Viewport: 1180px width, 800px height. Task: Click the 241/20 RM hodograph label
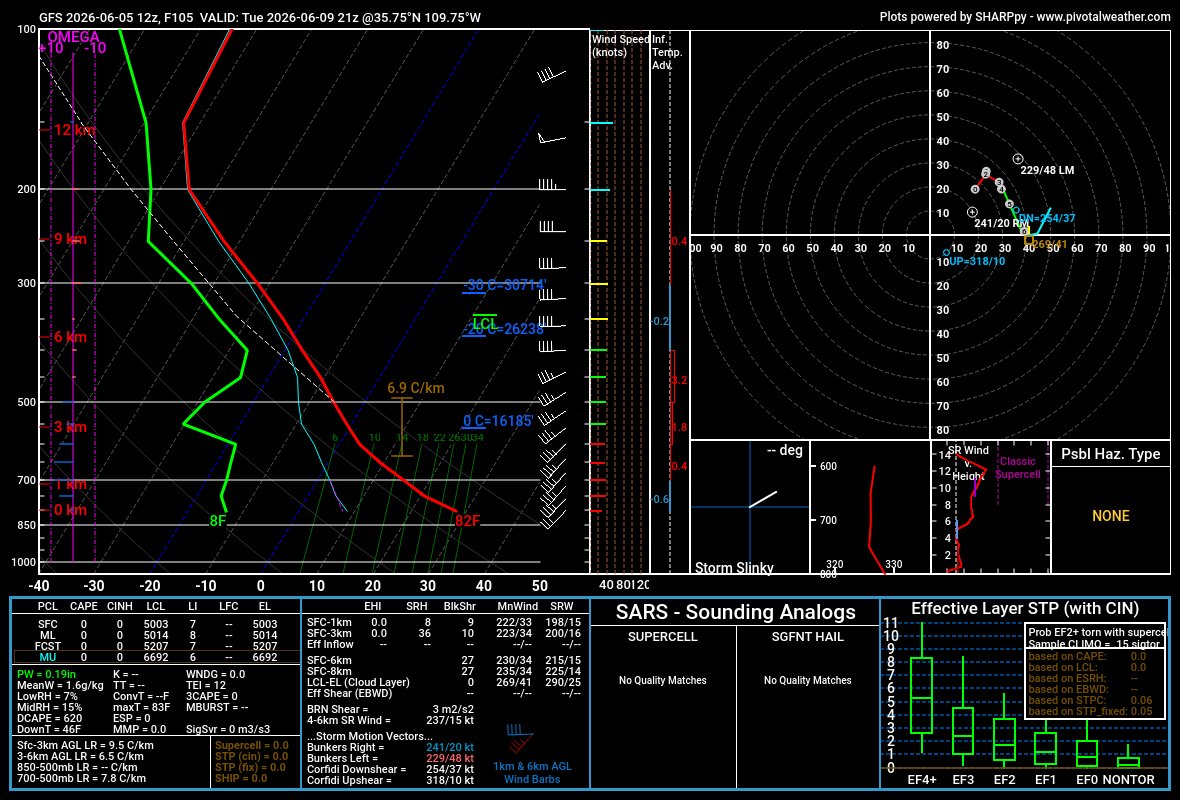coord(1001,224)
